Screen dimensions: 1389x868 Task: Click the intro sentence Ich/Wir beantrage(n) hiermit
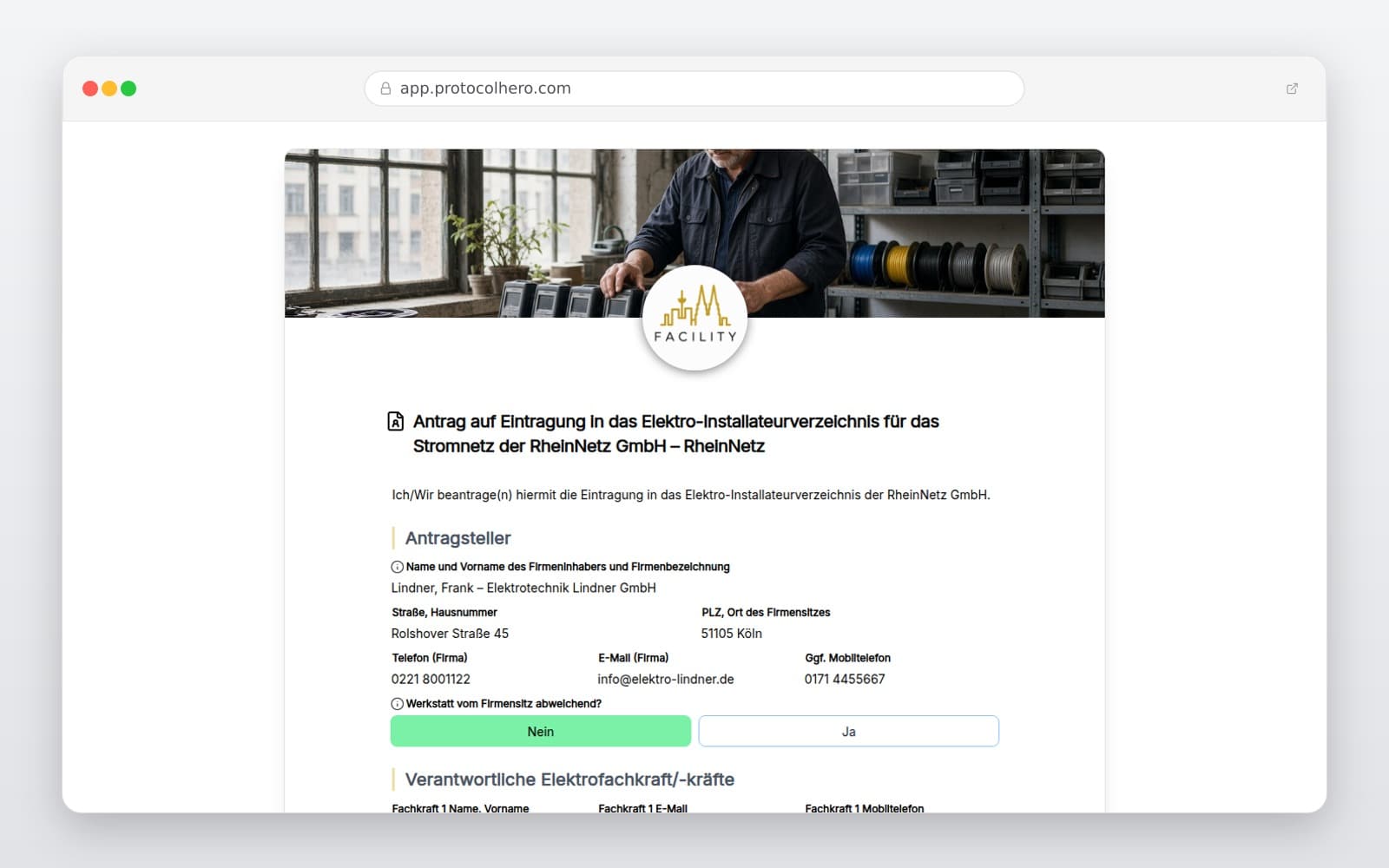click(691, 495)
